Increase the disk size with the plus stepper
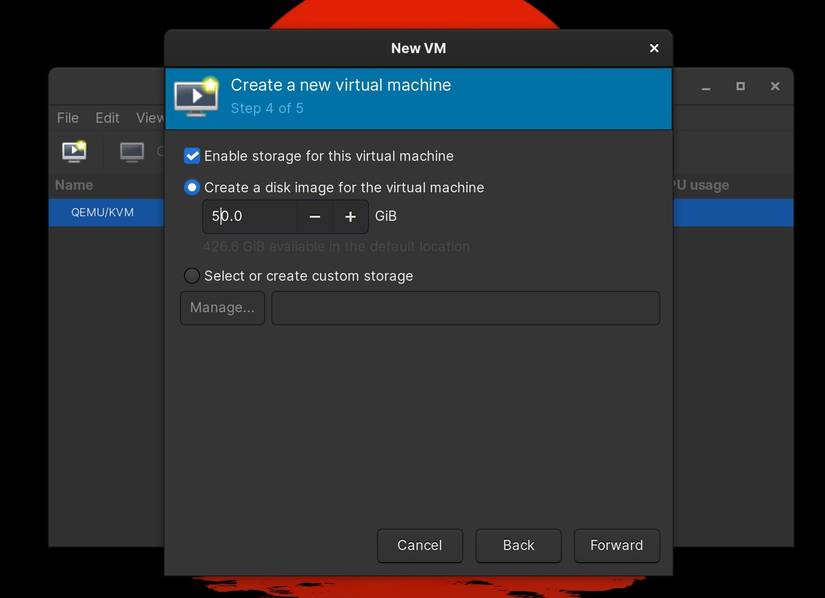The height and width of the screenshot is (598, 825). (x=348, y=216)
